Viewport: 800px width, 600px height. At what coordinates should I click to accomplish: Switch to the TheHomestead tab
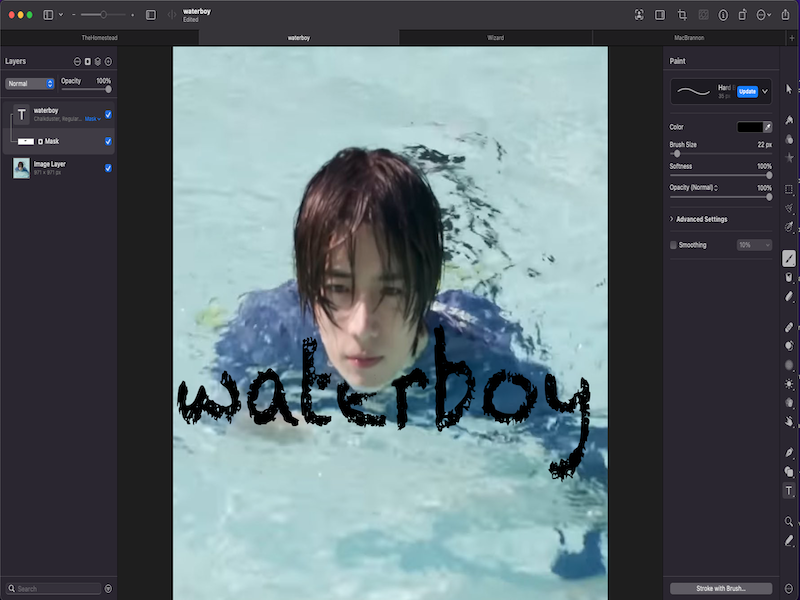click(99, 38)
